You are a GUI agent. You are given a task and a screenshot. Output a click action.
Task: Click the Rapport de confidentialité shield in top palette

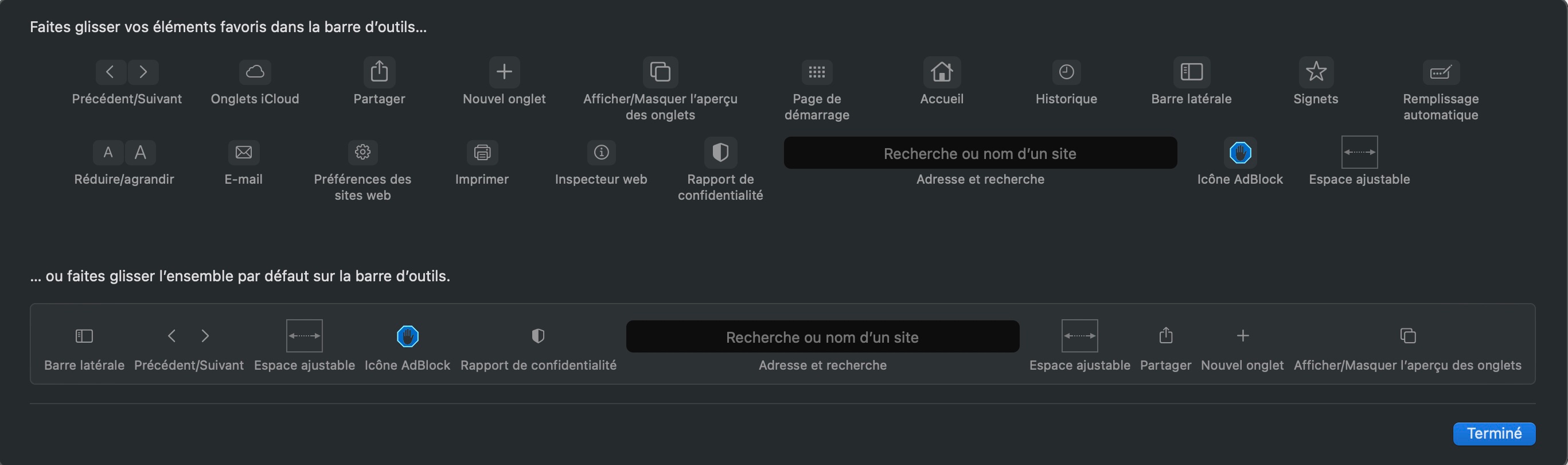point(721,152)
